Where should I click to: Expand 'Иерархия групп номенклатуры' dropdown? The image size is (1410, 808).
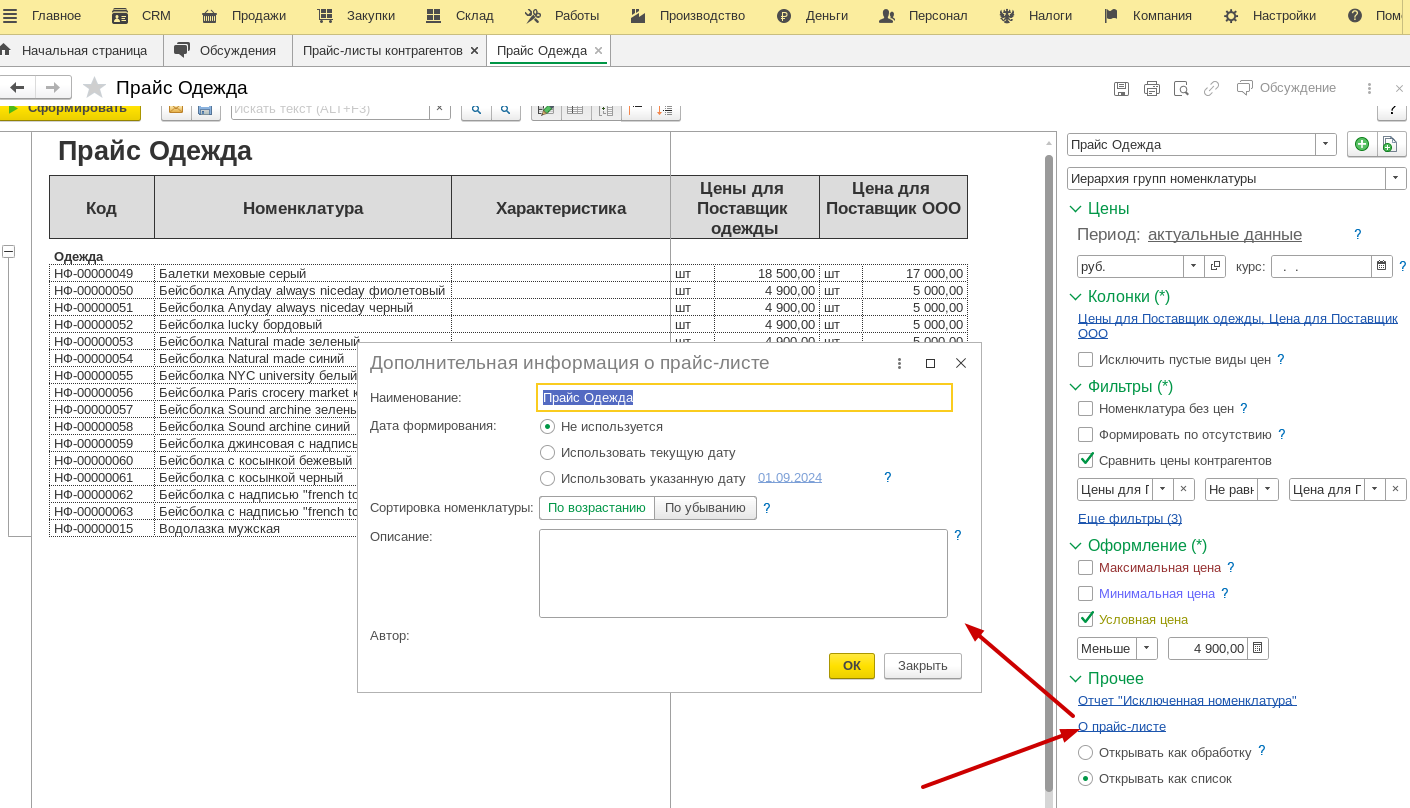pos(1395,178)
